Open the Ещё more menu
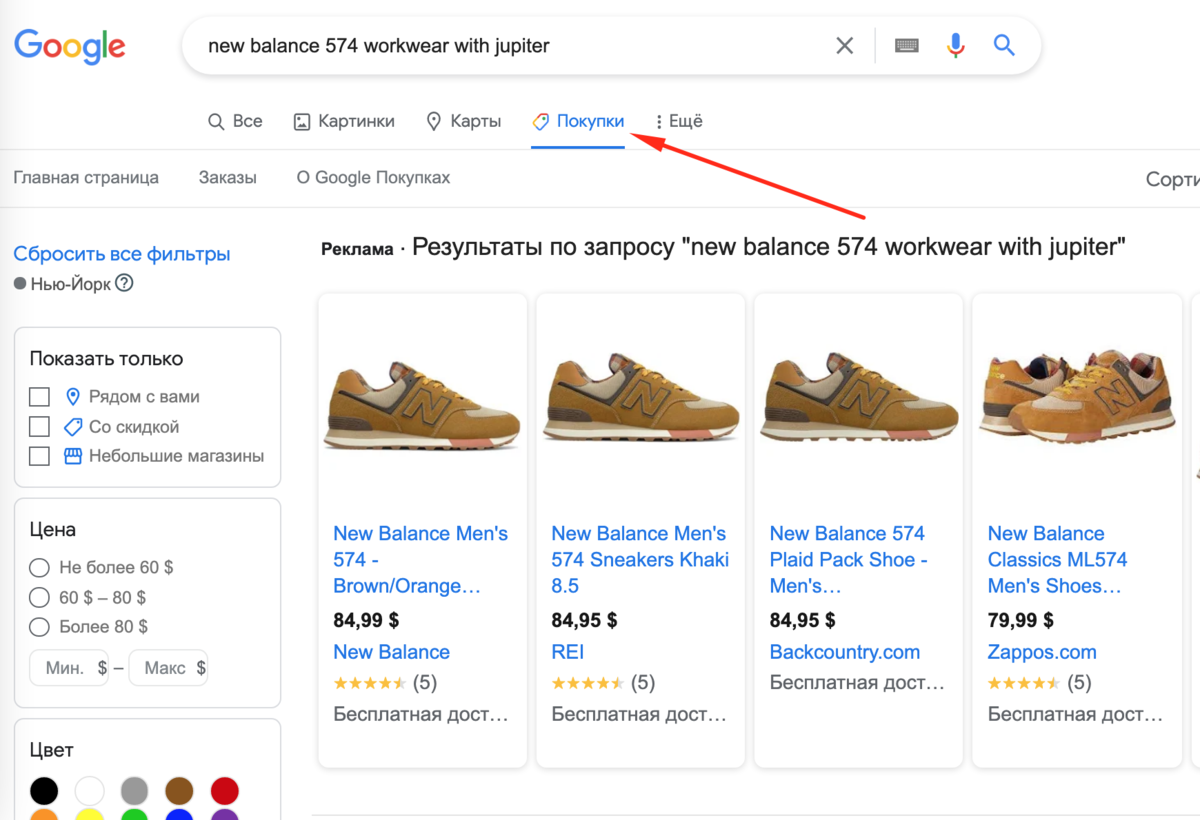 point(679,121)
